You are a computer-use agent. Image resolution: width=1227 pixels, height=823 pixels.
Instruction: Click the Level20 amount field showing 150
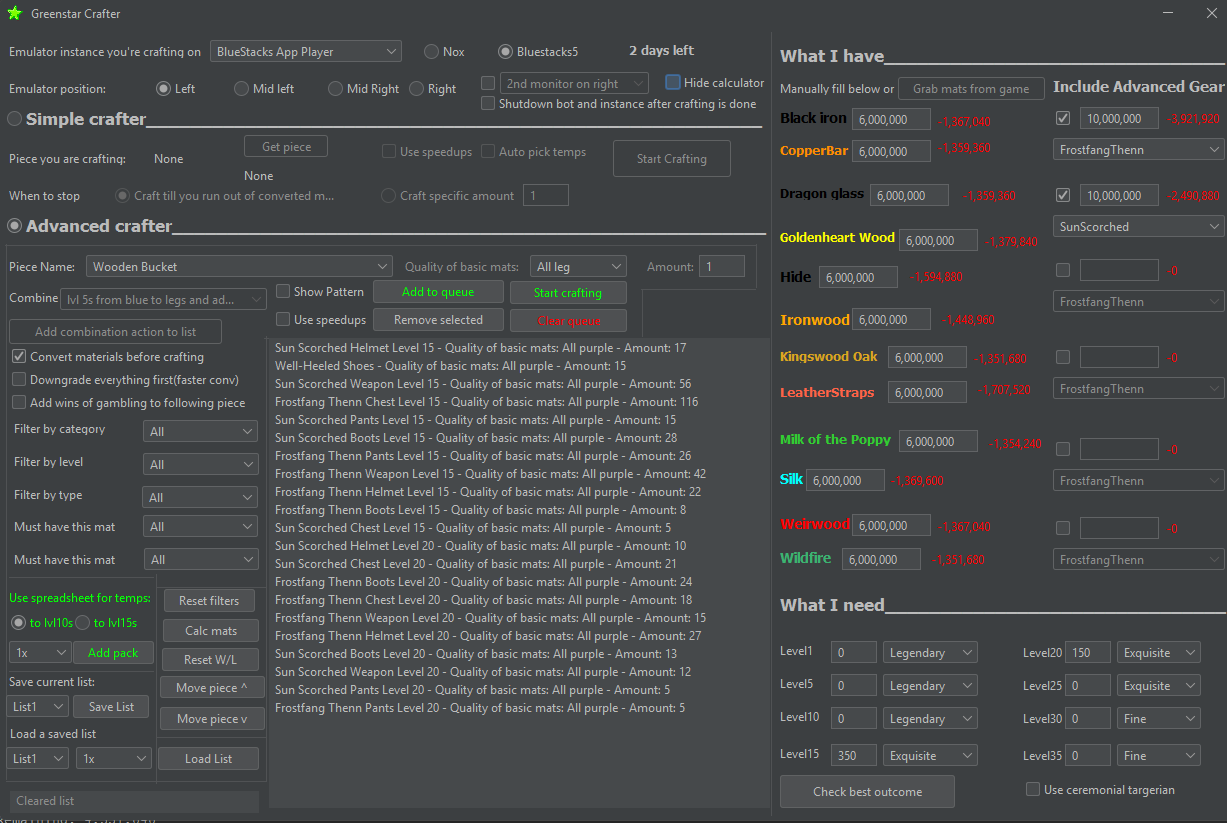(1088, 652)
